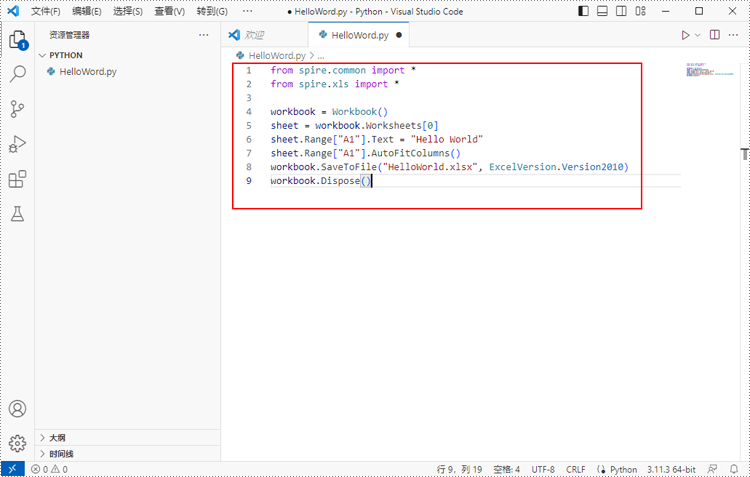Select HelloWord.py in the explorer tree
Viewport: 750px width, 477px height.
point(88,71)
